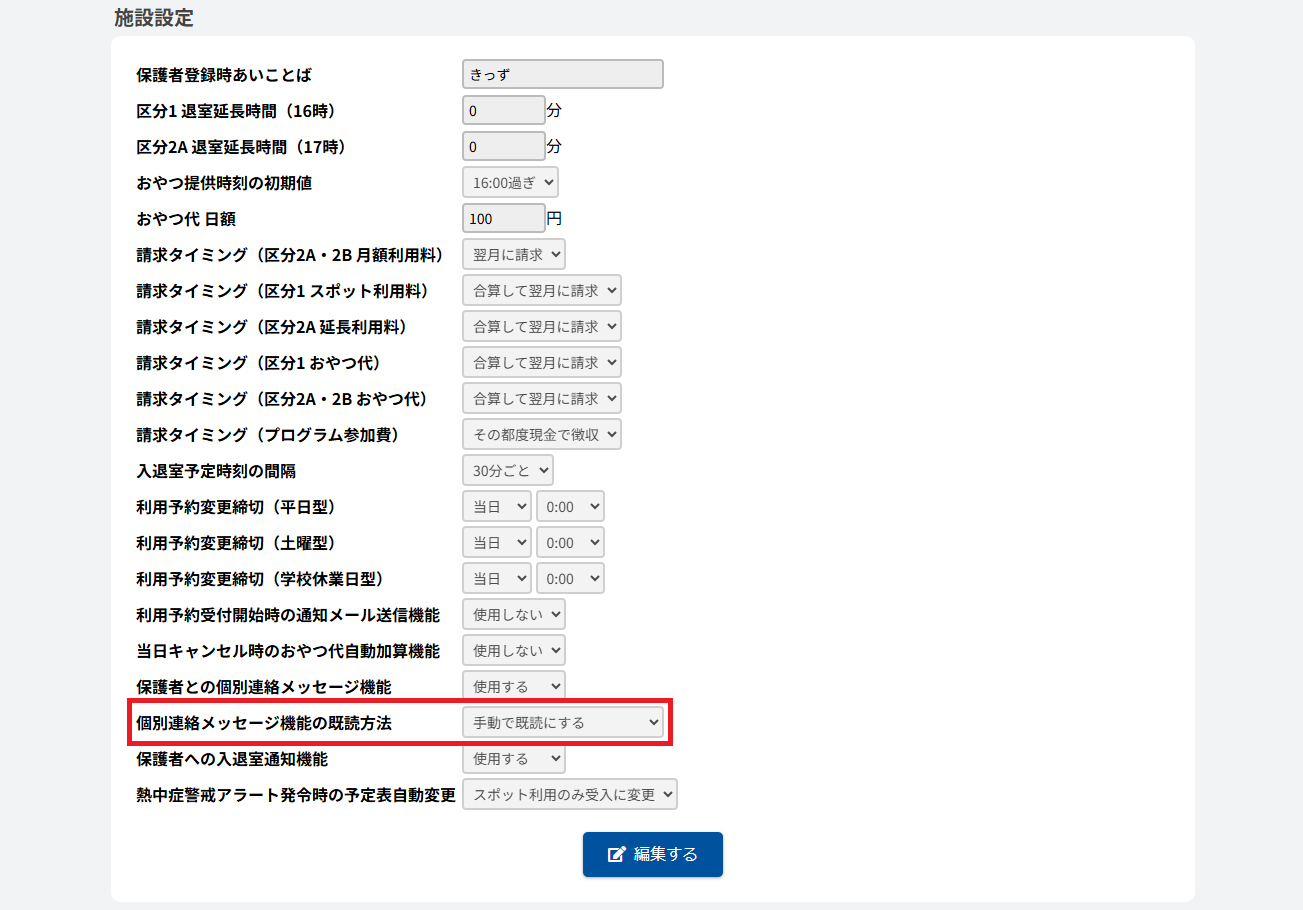Open 利用予約受付開始時の通知メール送信機能 dropdown
1303x910 pixels.
click(x=513, y=614)
